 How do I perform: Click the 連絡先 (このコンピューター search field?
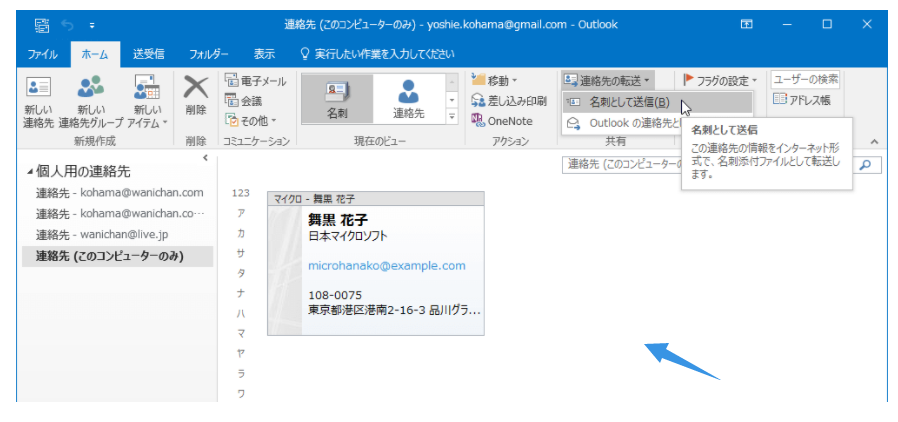[623, 164]
